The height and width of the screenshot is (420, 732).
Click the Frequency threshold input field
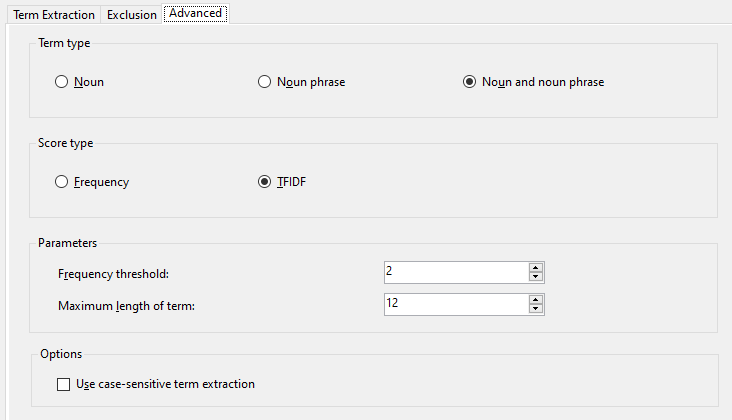[x=455, y=272]
